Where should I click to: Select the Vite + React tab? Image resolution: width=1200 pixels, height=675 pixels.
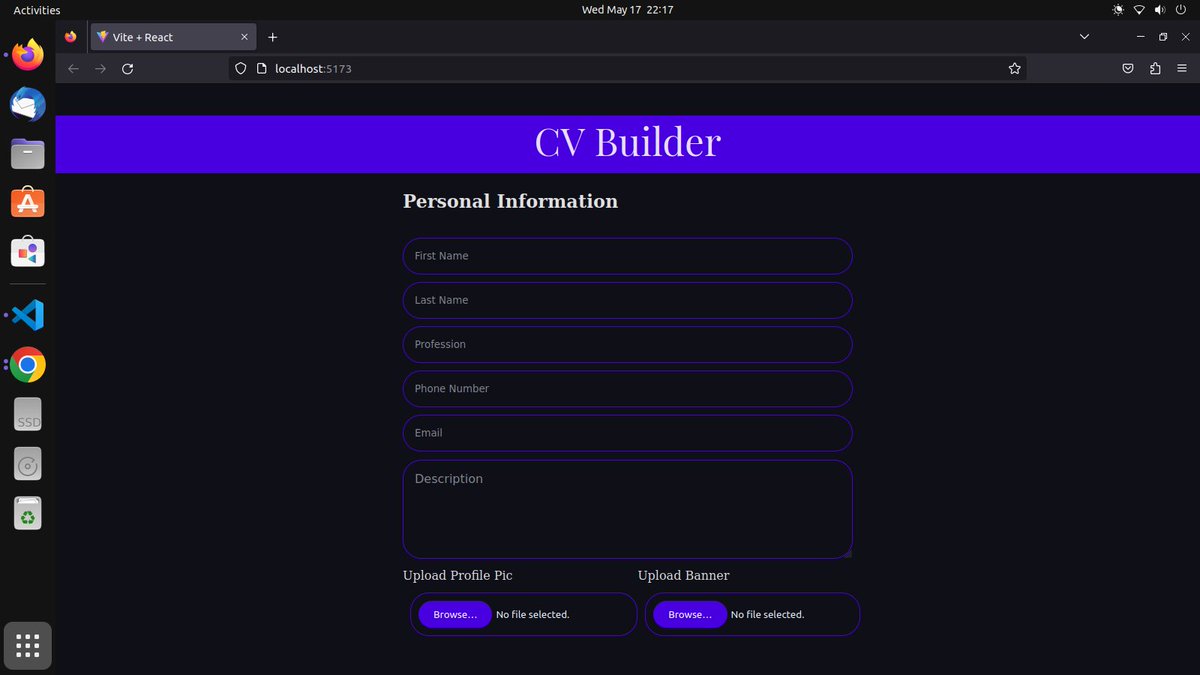(174, 37)
